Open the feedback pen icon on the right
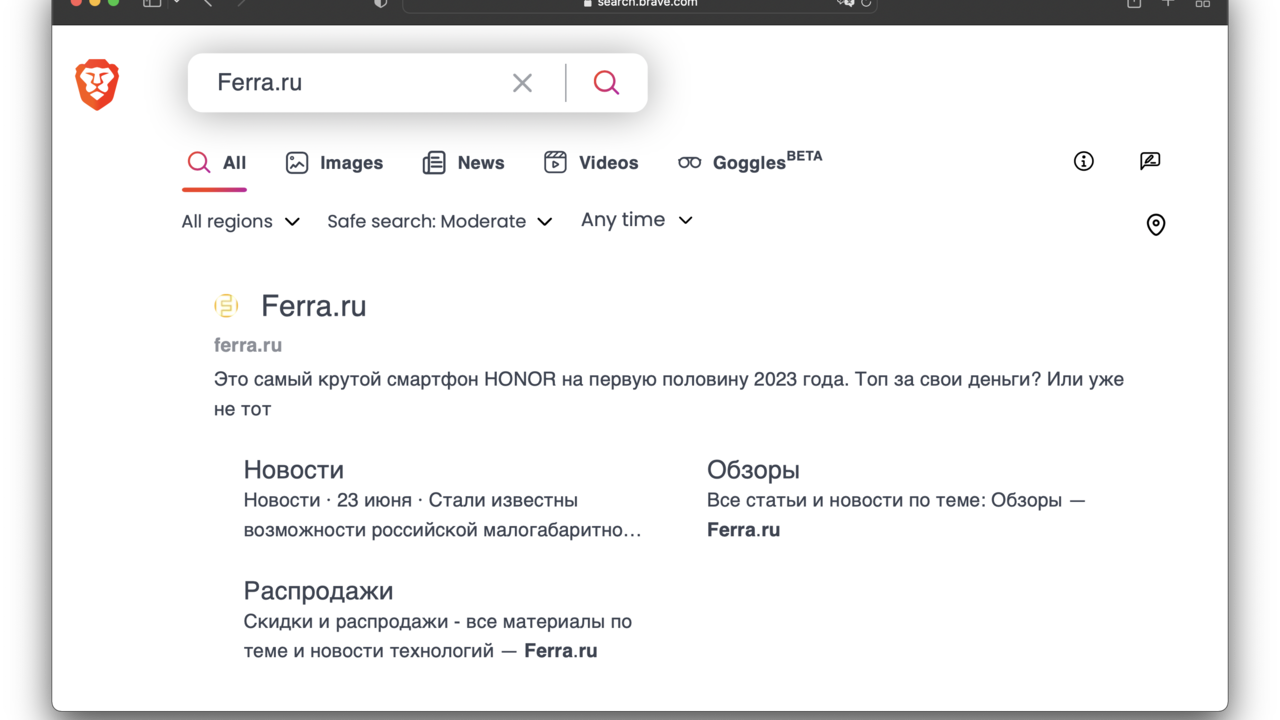Screen dimensions: 1280x720 click(1150, 160)
